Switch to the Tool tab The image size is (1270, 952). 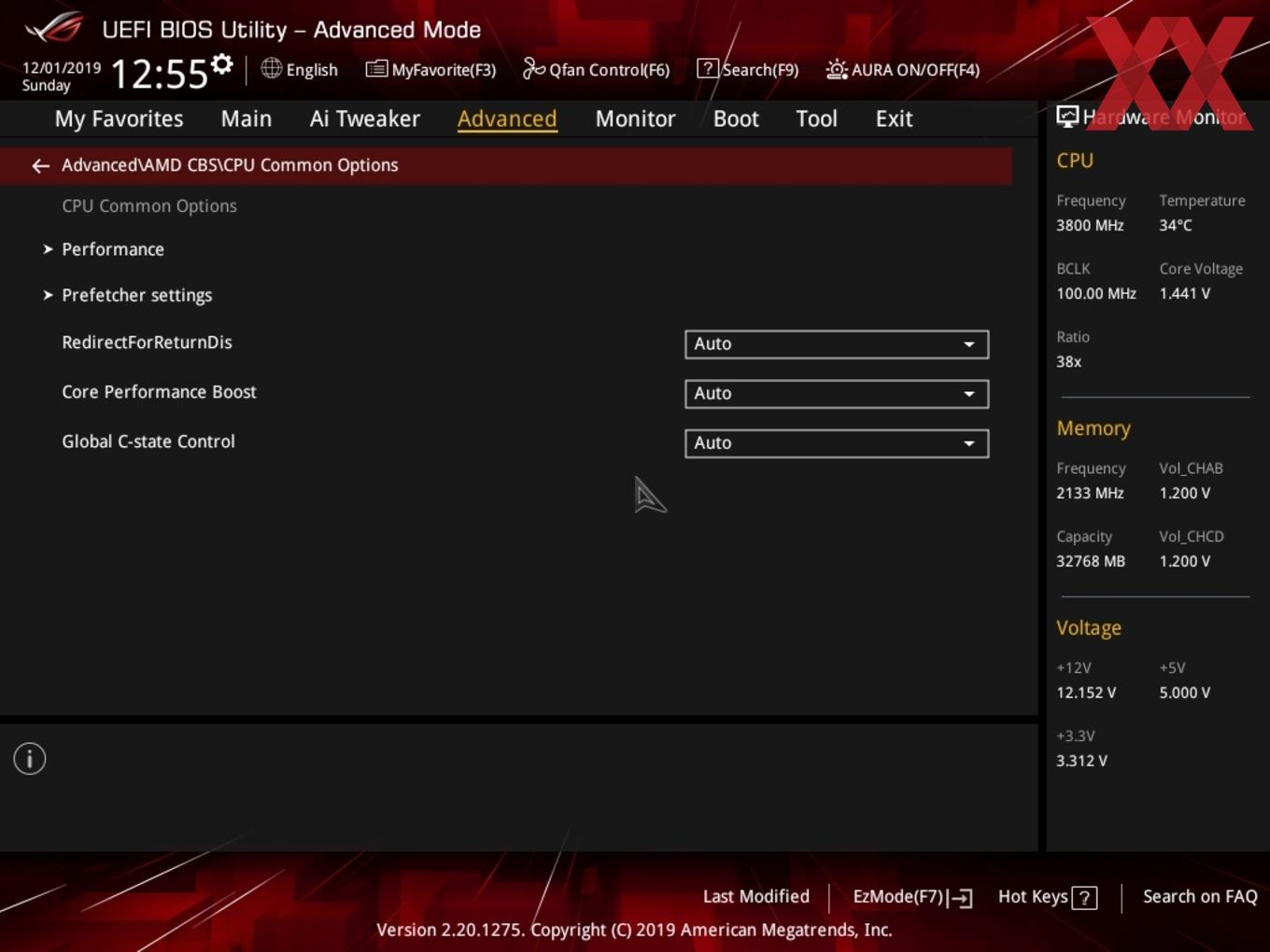coord(816,119)
